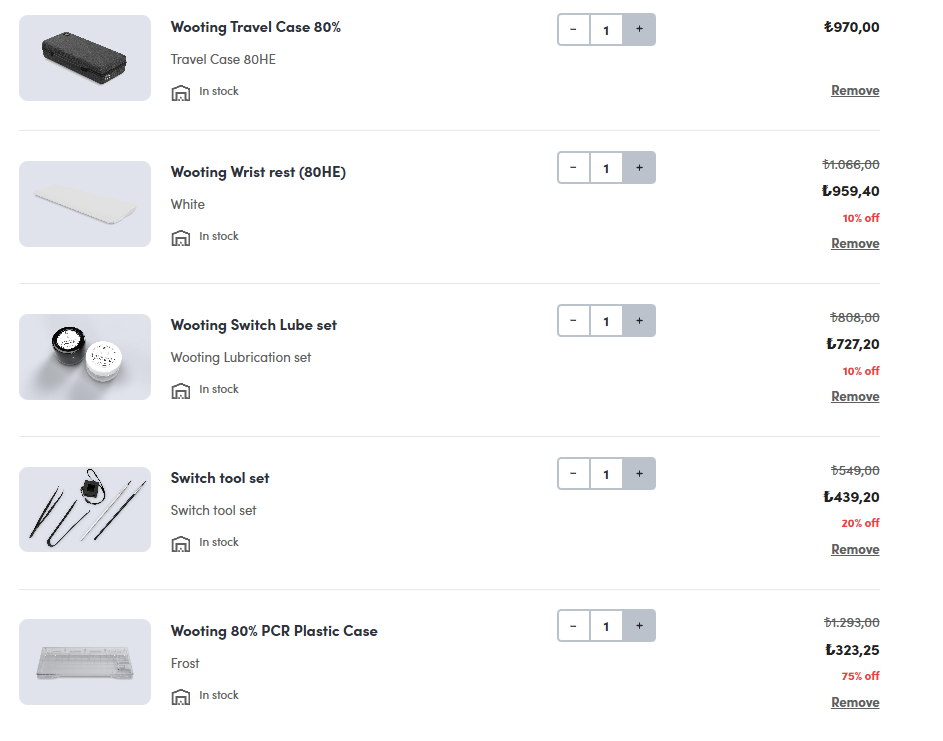Remove Wooting 80% PCR Plastic Case
943x741 pixels.
coord(855,703)
